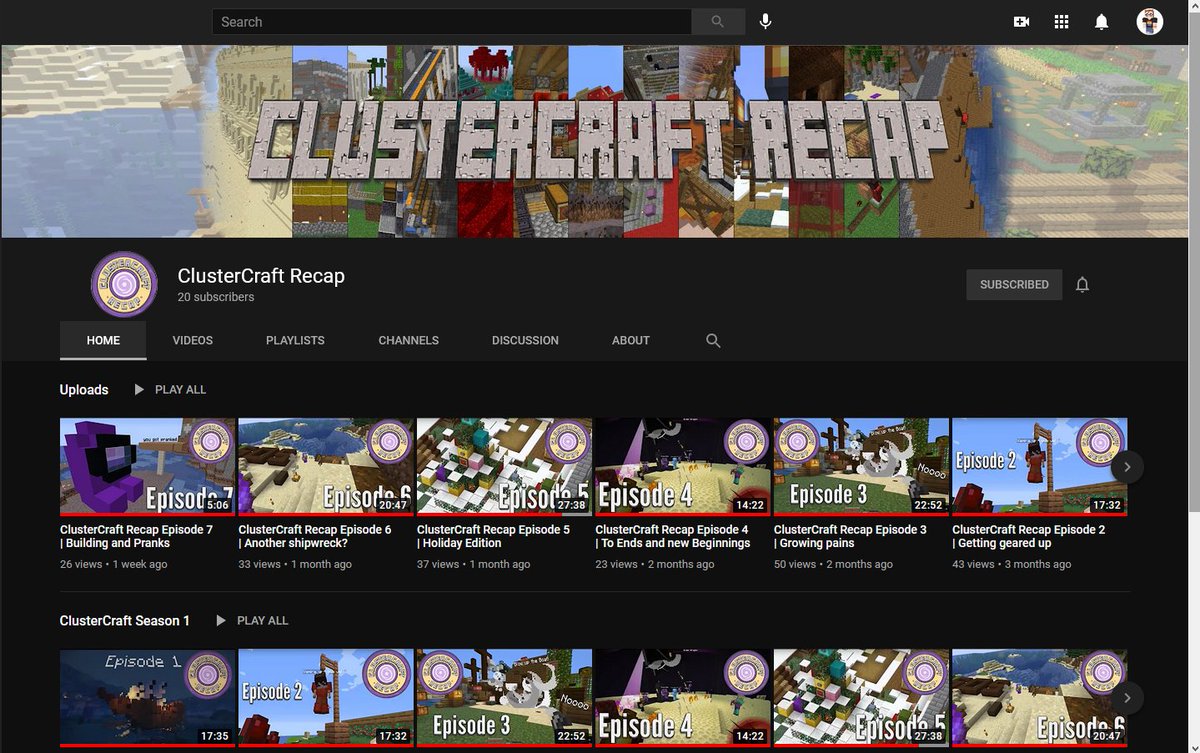The height and width of the screenshot is (753, 1200).
Task: Open Episode 6 thumbnail in Uploads
Action: [x=326, y=466]
